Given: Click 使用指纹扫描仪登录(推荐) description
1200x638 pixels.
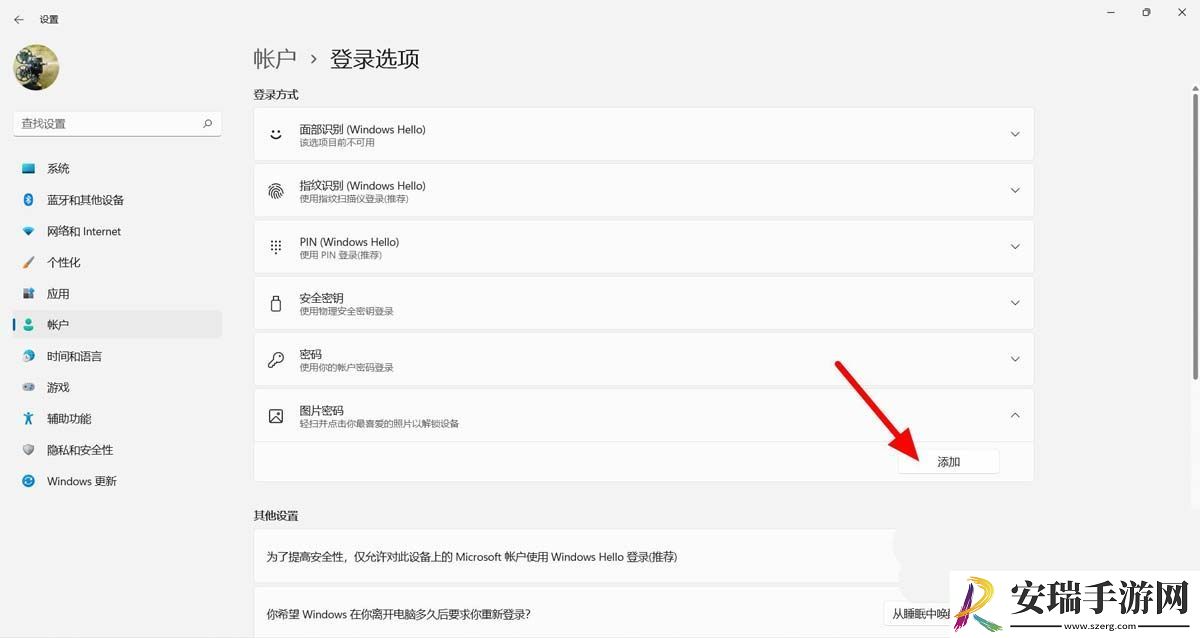Looking at the screenshot, I should pos(354,199).
